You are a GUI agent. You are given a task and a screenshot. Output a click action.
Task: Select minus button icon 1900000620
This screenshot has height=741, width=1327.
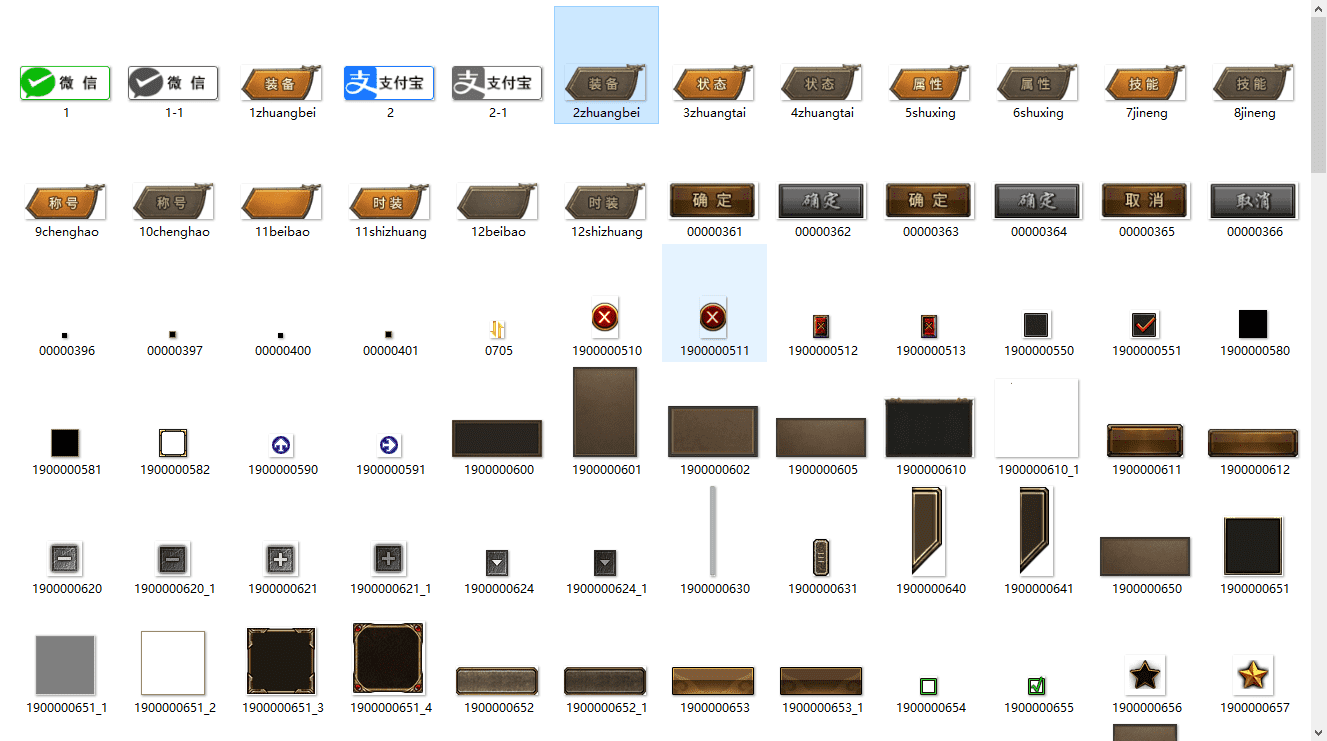65,558
